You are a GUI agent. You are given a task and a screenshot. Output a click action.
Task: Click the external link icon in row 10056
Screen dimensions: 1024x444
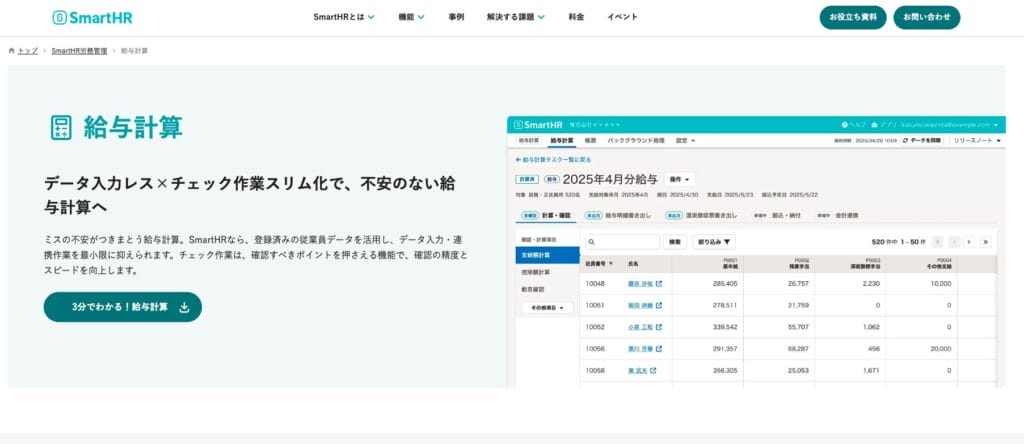tap(659, 349)
